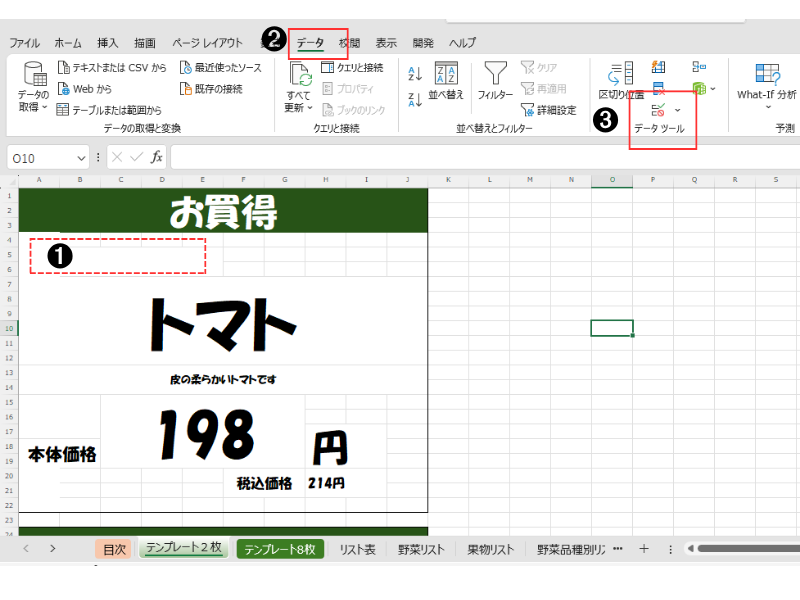800x600 pixels.
Task: Add a new sheet with the plus button
Action: click(x=644, y=549)
